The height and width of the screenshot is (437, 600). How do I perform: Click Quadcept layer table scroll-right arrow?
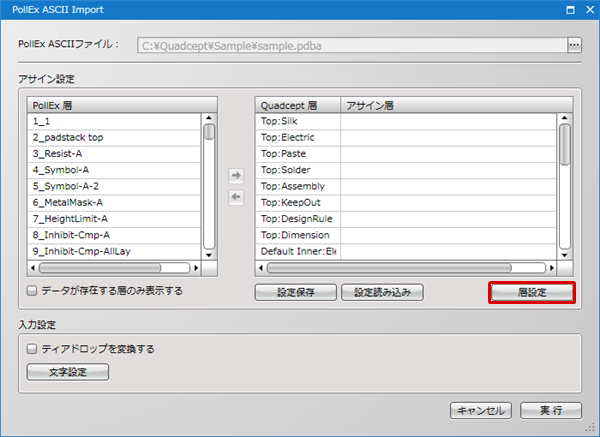click(x=552, y=268)
